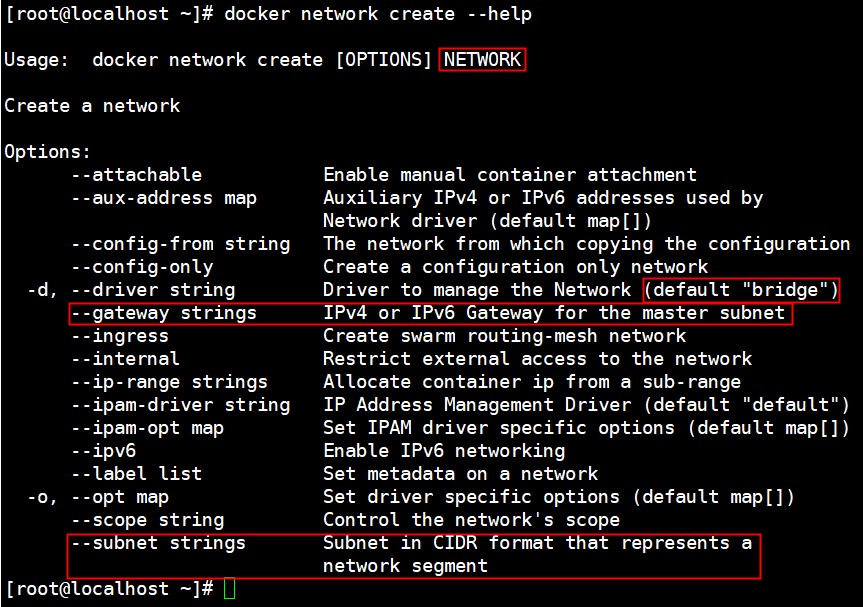The width and height of the screenshot is (863, 607).
Task: Click the --ingress option
Action: pos(120,336)
